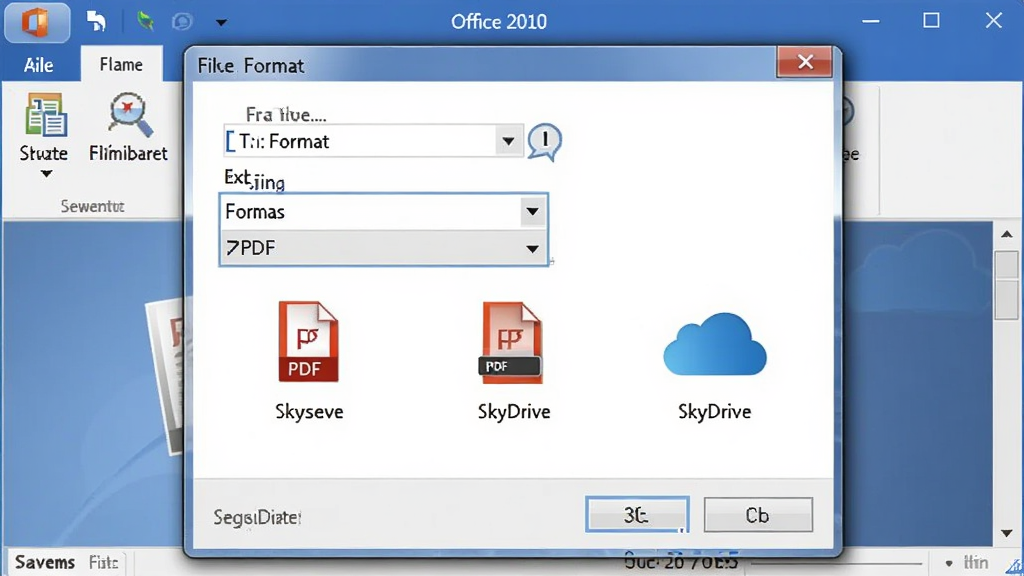Screen dimensions: 1024x576
Task: Minimize the Office 2010 window
Action: 871,22
